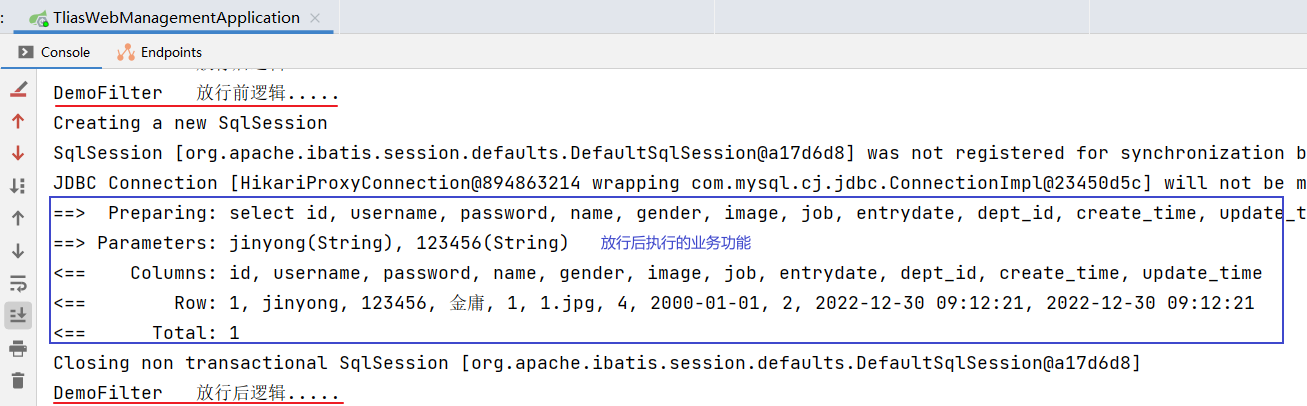Toggle scroll to end of console
1307x406 pixels.
click(x=18, y=315)
